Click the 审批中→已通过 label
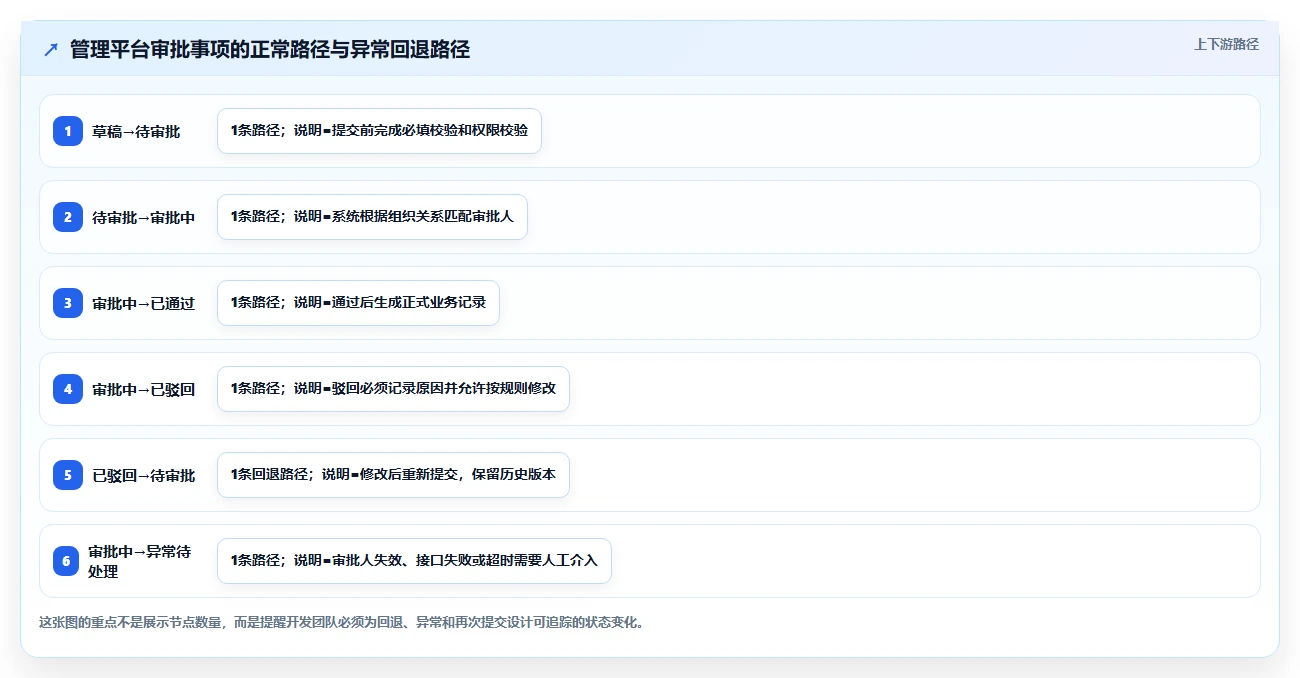Viewport: 1300px width, 678px height. [x=144, y=303]
